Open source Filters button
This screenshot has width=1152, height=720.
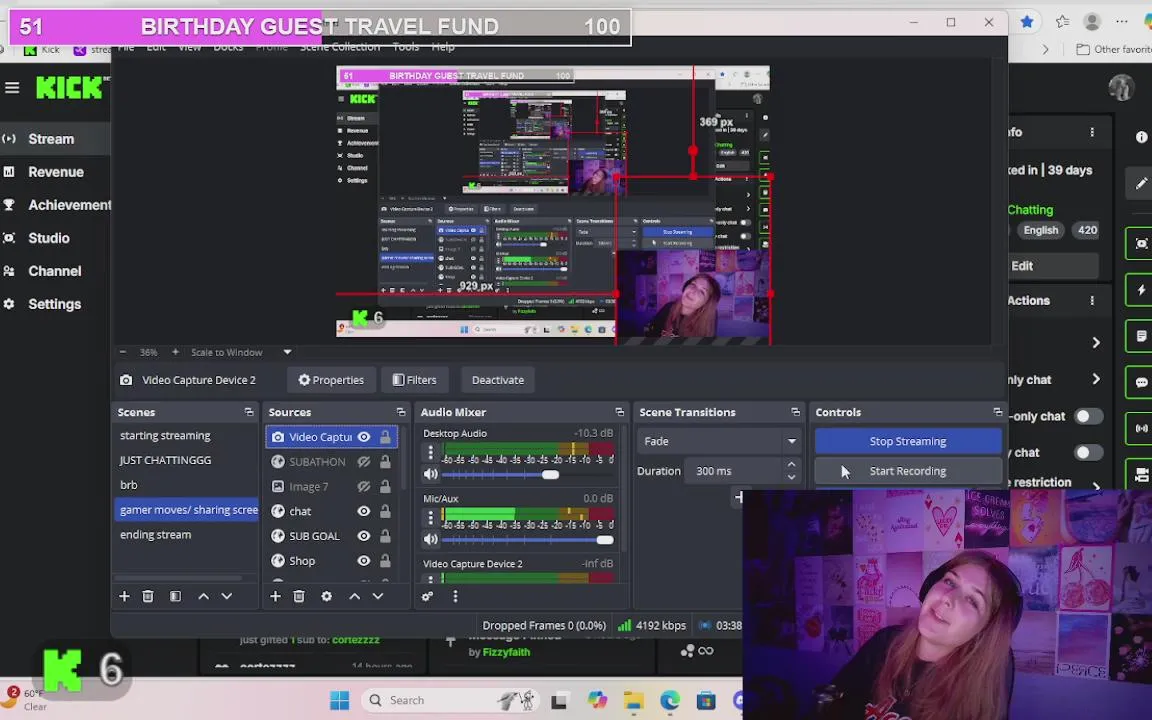click(415, 380)
